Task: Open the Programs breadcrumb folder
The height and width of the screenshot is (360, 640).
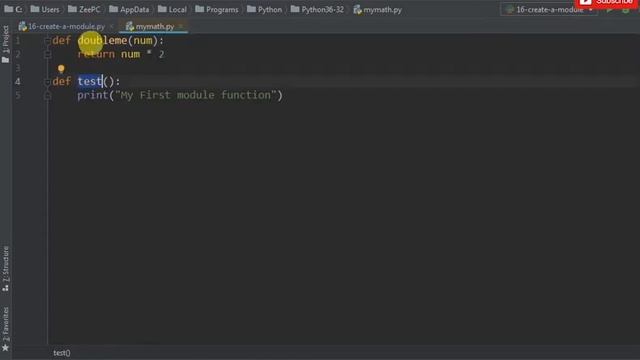Action: point(217,9)
